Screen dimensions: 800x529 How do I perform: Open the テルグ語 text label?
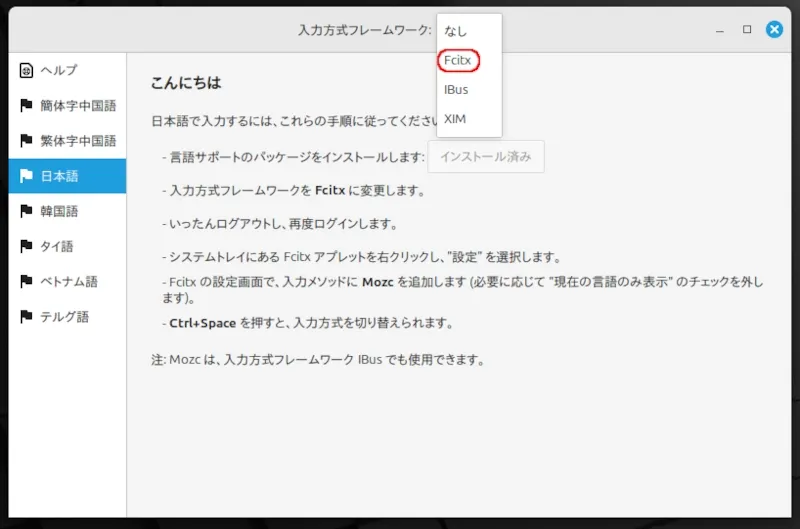click(65, 316)
